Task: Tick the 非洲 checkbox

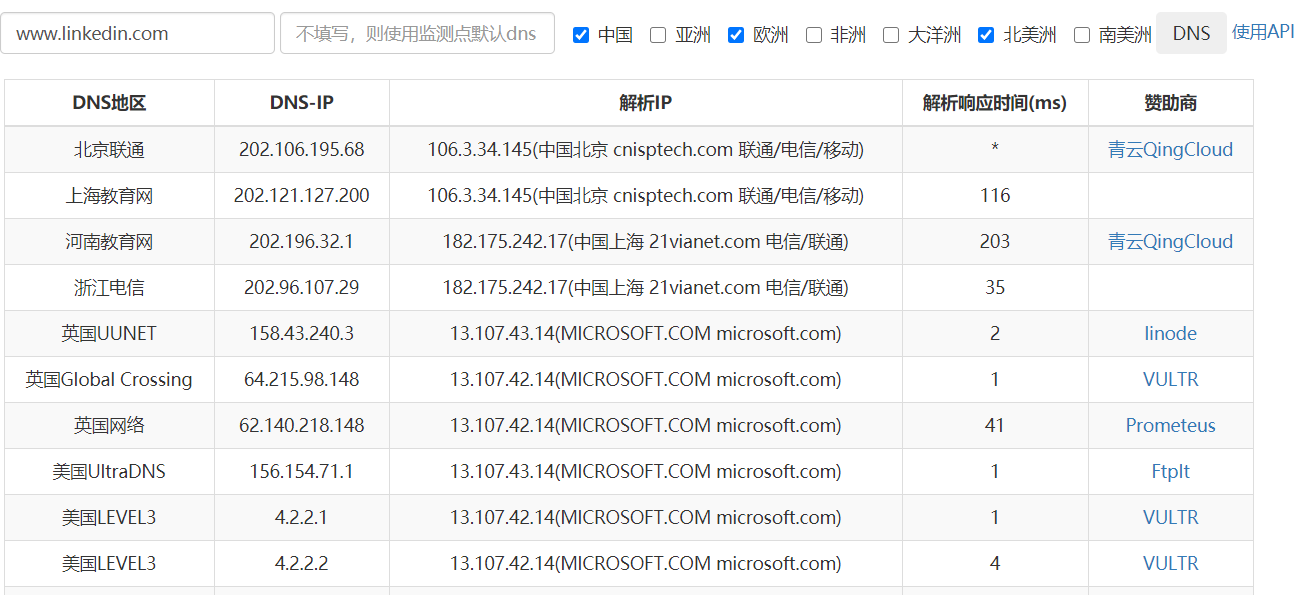Action: click(x=814, y=35)
